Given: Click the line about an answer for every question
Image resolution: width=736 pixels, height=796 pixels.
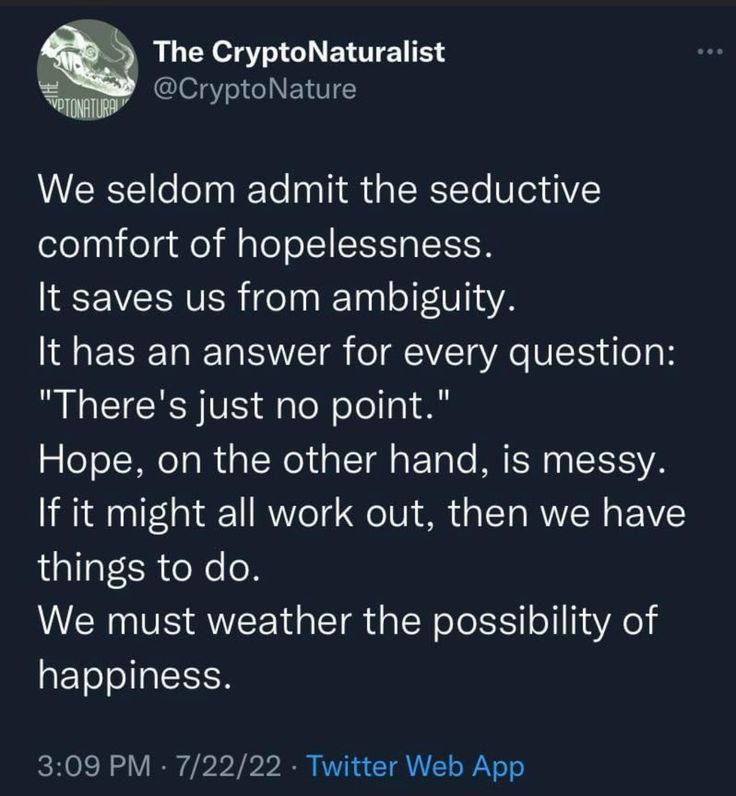Looking at the screenshot, I should [355, 351].
